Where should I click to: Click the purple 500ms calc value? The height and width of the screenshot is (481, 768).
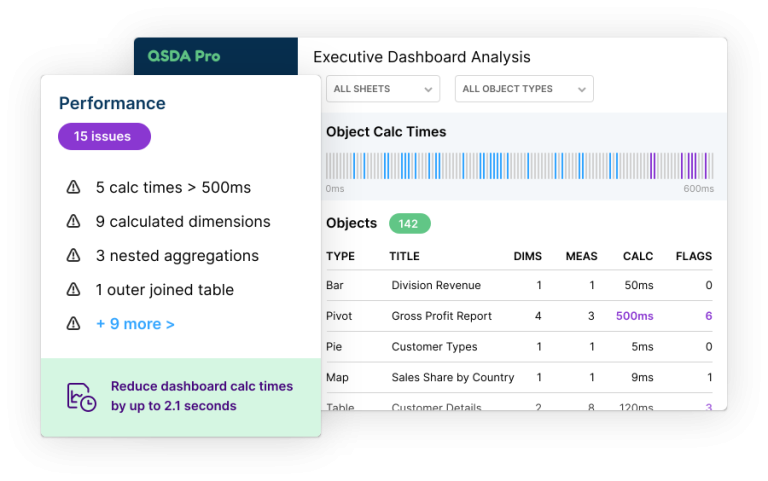[x=634, y=316]
